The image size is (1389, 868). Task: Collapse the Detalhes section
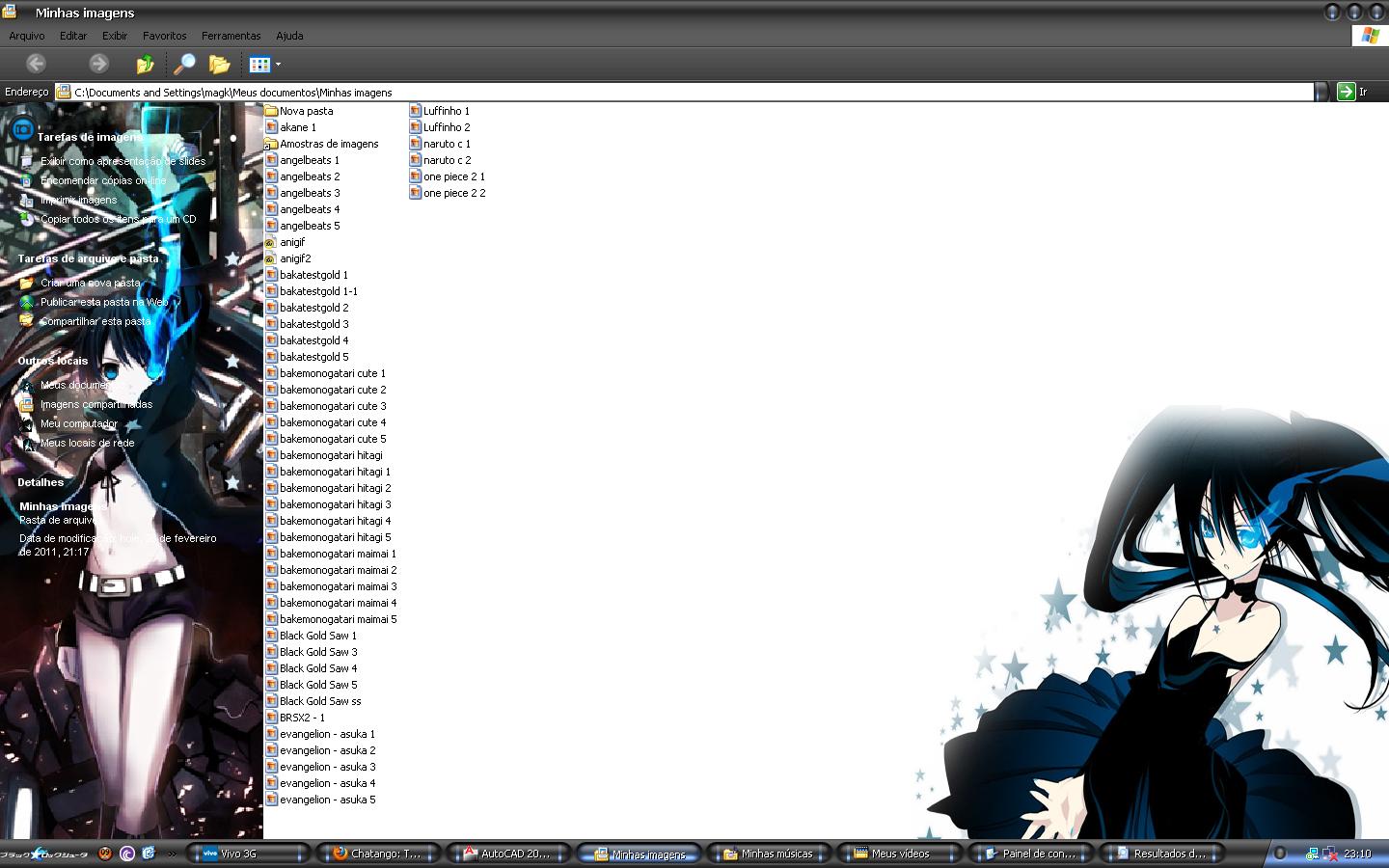(x=232, y=482)
